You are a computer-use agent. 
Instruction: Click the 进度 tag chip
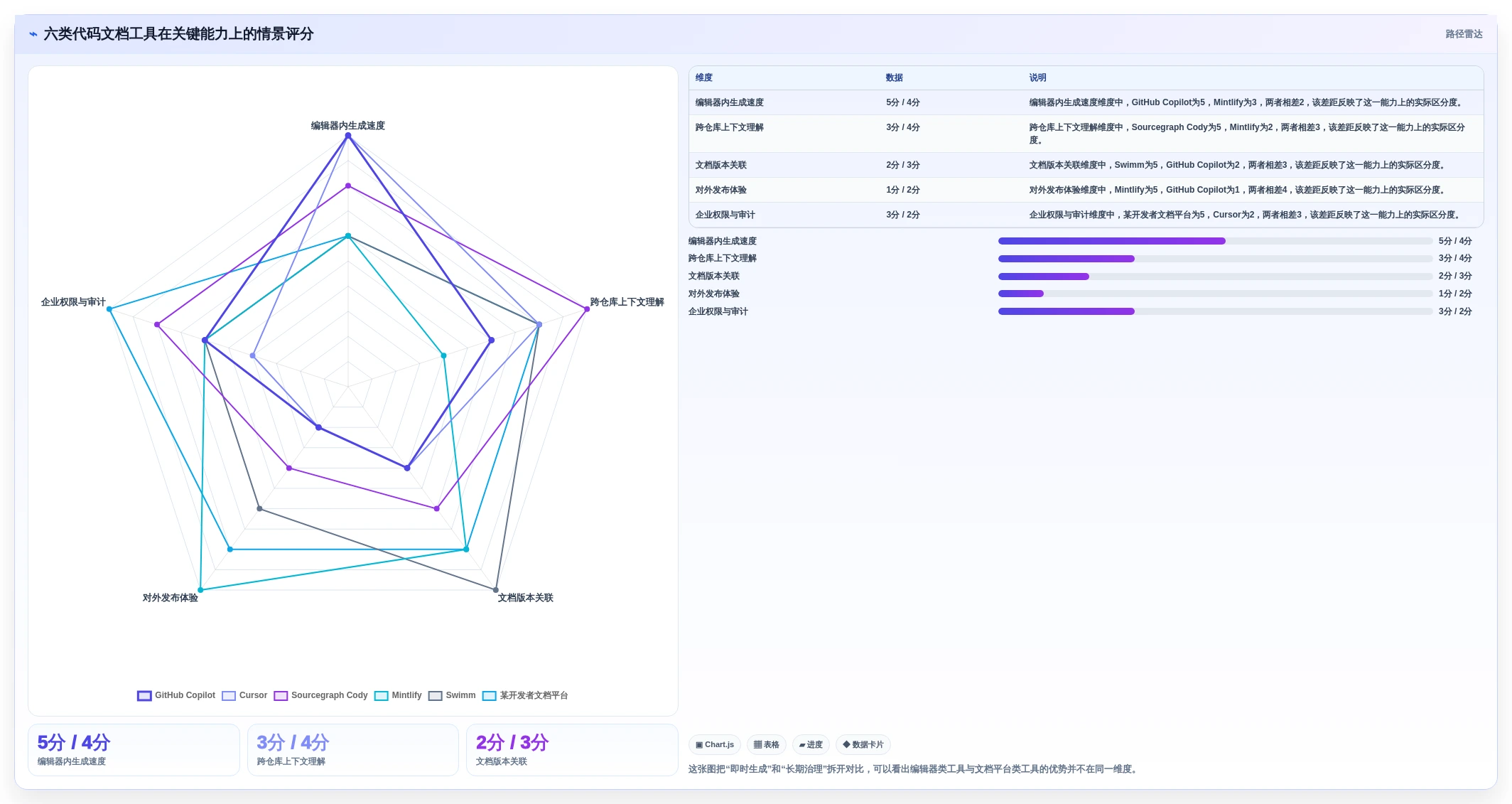click(x=811, y=744)
